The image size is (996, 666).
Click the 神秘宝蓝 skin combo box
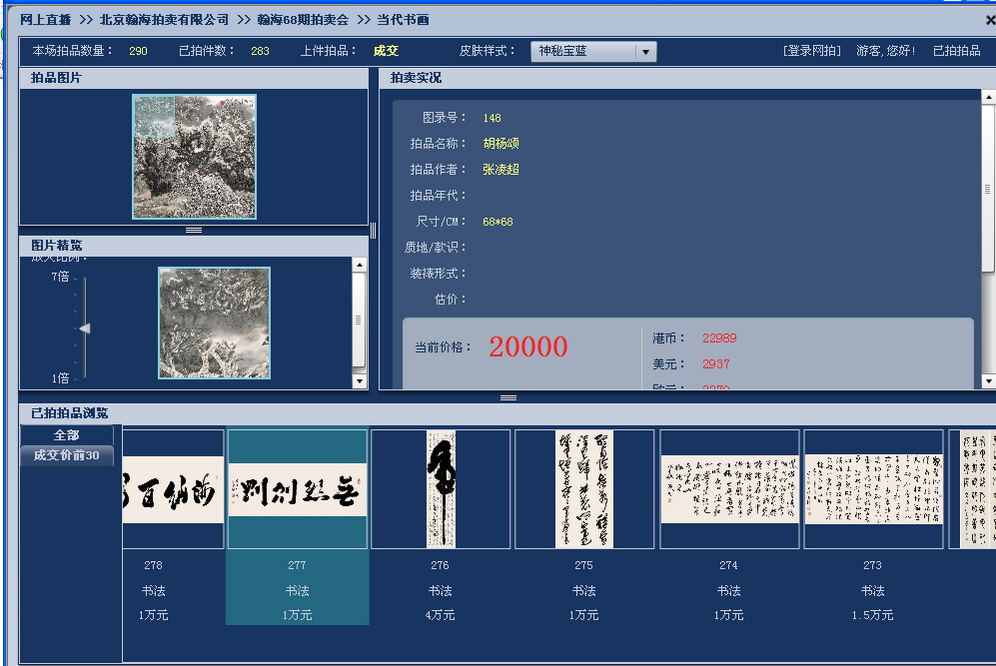click(593, 51)
